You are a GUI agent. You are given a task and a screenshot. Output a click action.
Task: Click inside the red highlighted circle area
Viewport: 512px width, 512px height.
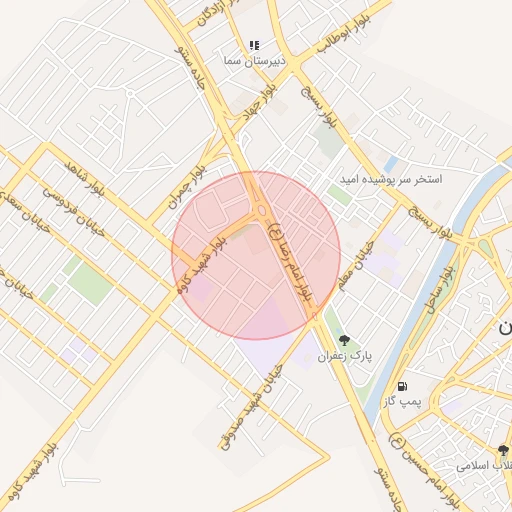tap(256, 256)
